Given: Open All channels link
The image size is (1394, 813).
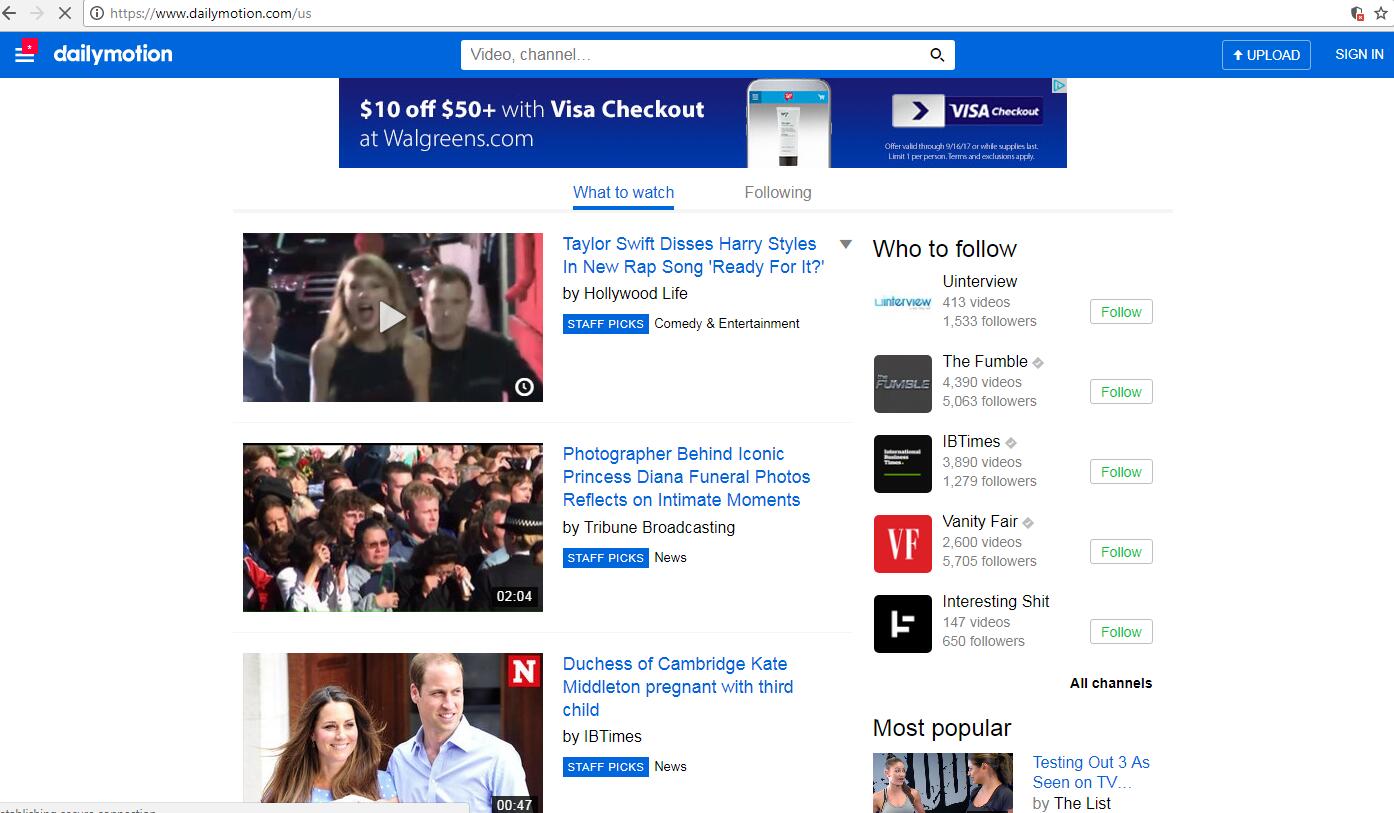Looking at the screenshot, I should pyautogui.click(x=1111, y=683).
